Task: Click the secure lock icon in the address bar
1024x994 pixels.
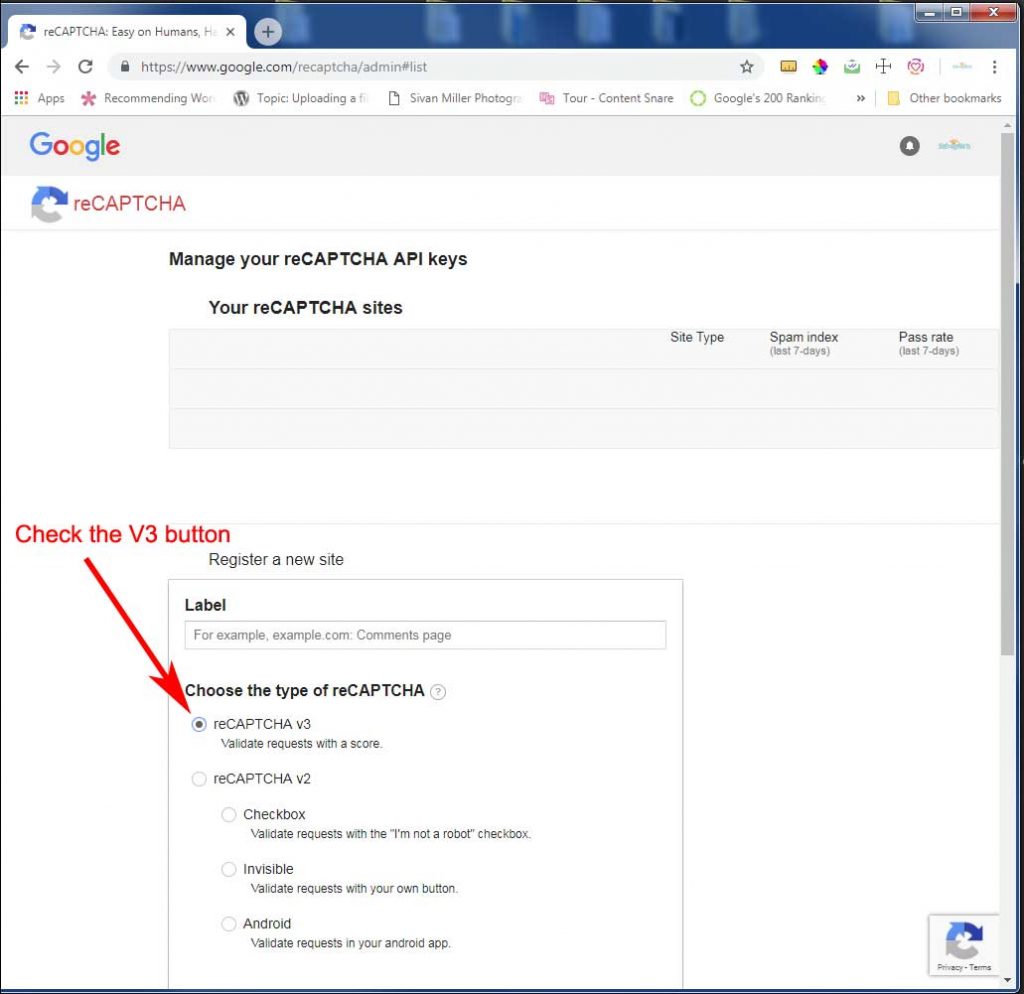Action: (125, 66)
